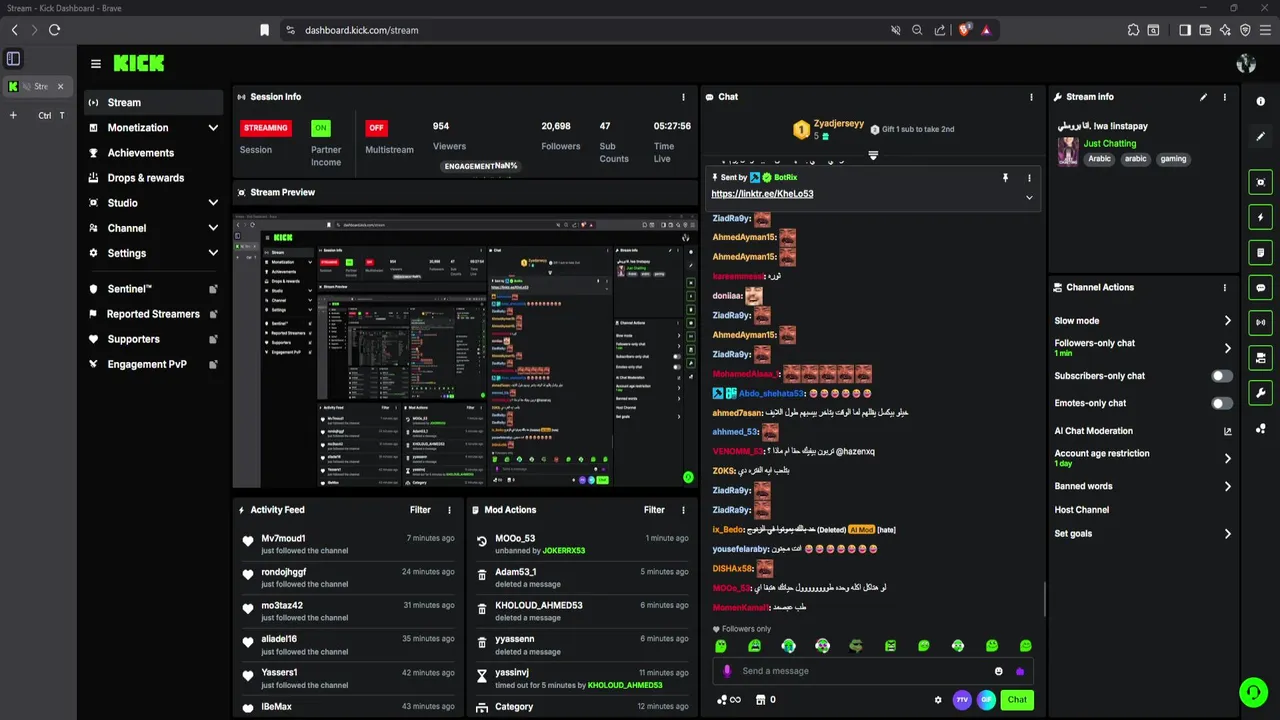Image resolution: width=1280 pixels, height=720 pixels.
Task: Open Banned words settings arrow
Action: [x=1227, y=486]
